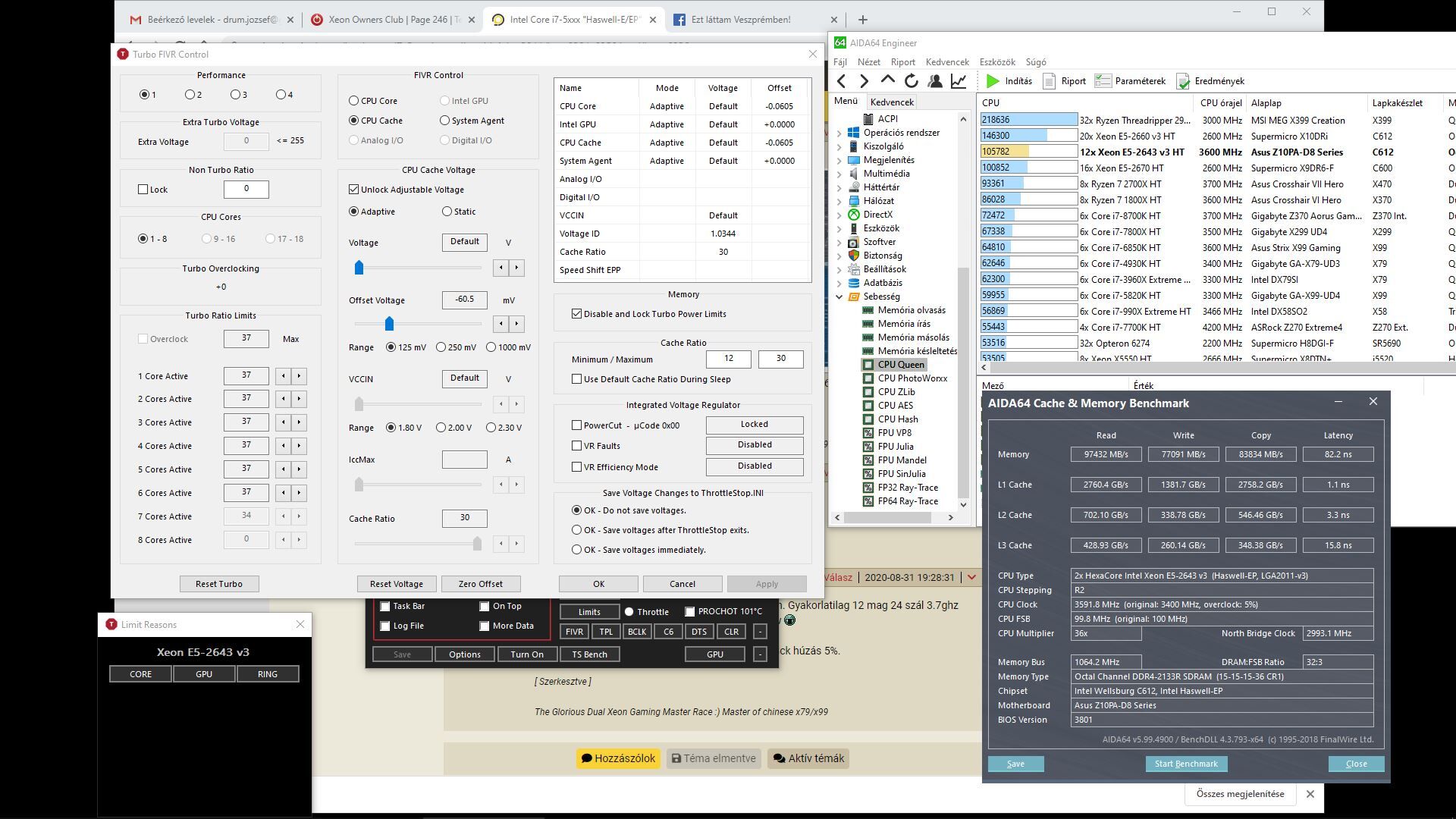Expand Operációs rendszer tree node
The width and height of the screenshot is (1456, 819).
tap(839, 133)
